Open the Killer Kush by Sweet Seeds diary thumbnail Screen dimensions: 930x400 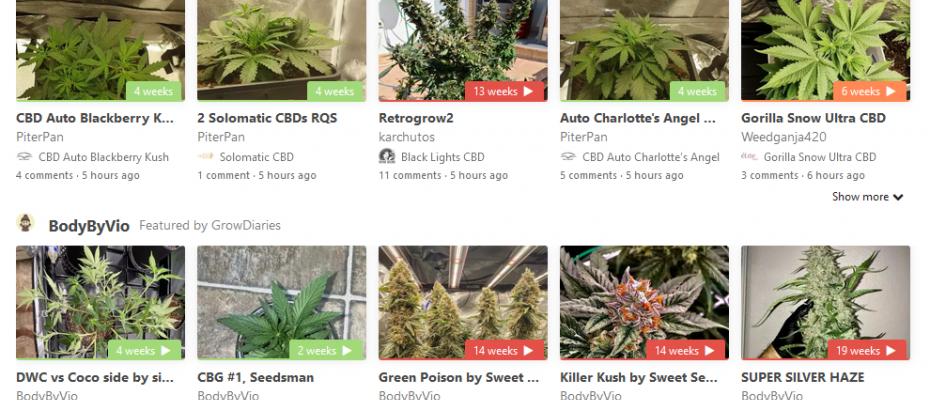644,303
